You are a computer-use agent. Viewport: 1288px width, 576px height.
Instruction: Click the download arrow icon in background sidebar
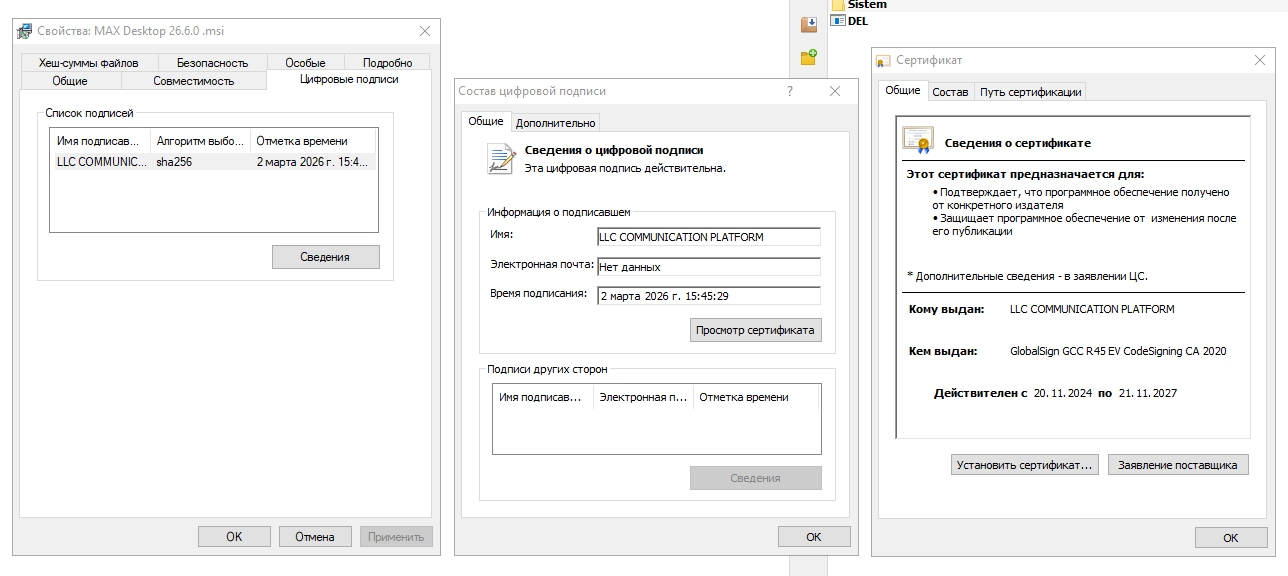[809, 25]
